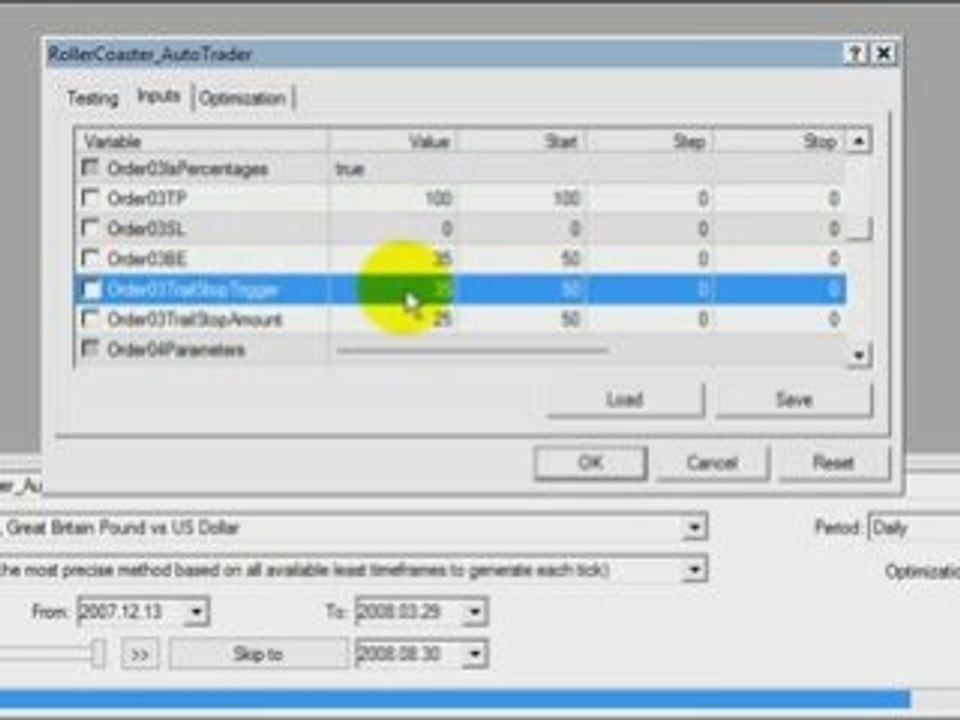Select the Order03TP value cell 100
This screenshot has width=960, height=720.
(392, 198)
